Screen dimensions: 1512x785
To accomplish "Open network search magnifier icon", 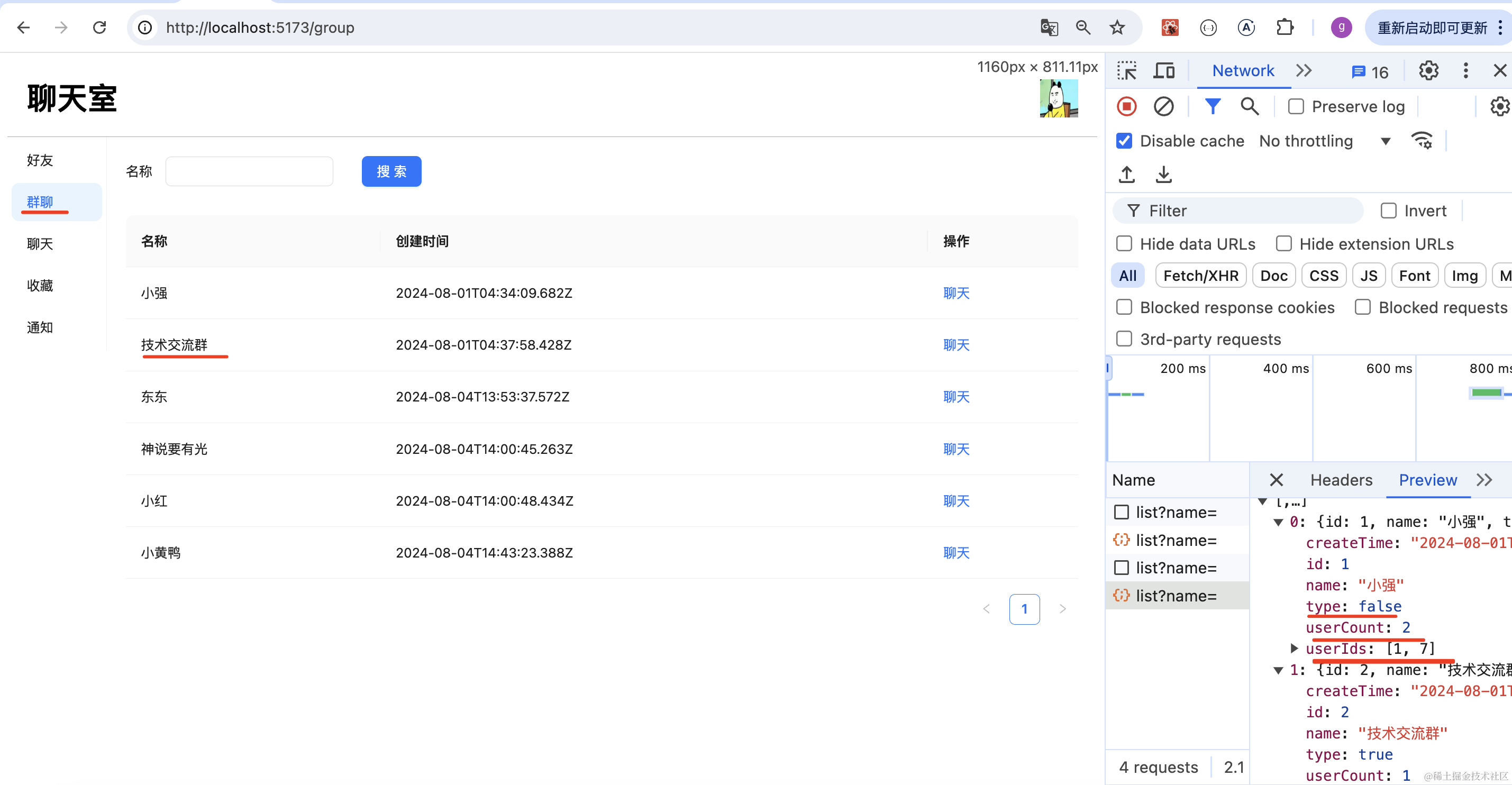I will (x=1249, y=107).
